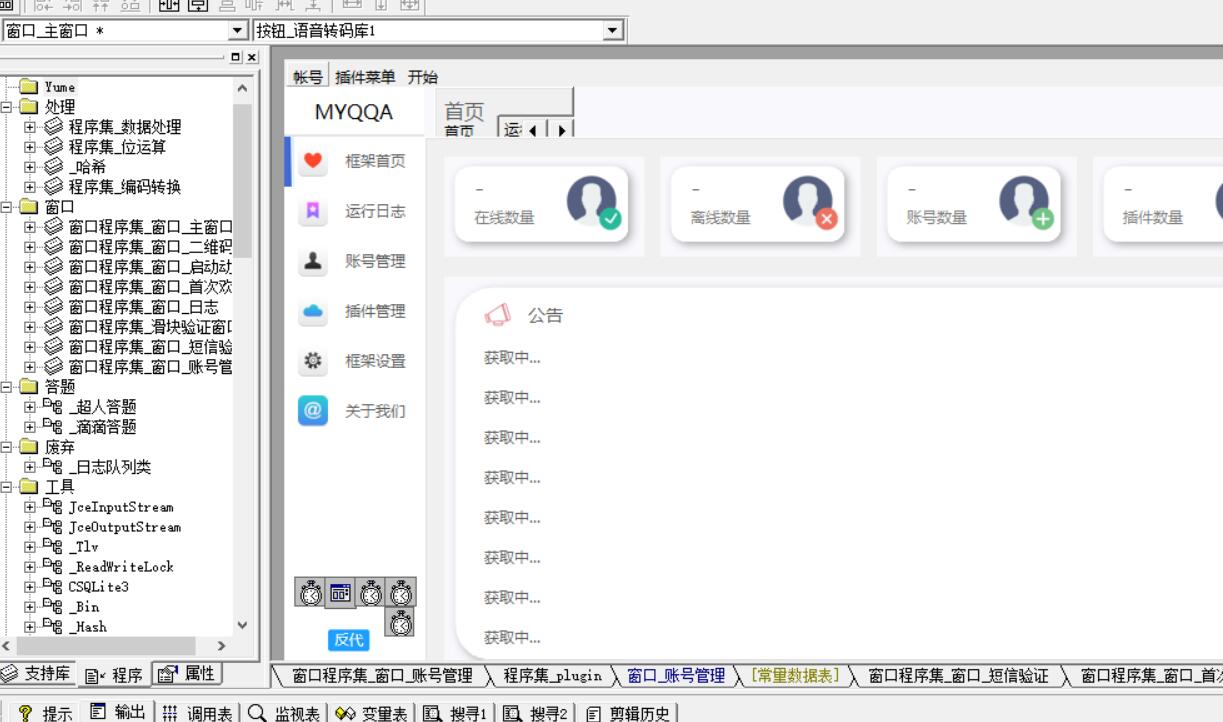Expand the _超人答题 class node
The width and height of the screenshot is (1223, 722).
[x=30, y=407]
